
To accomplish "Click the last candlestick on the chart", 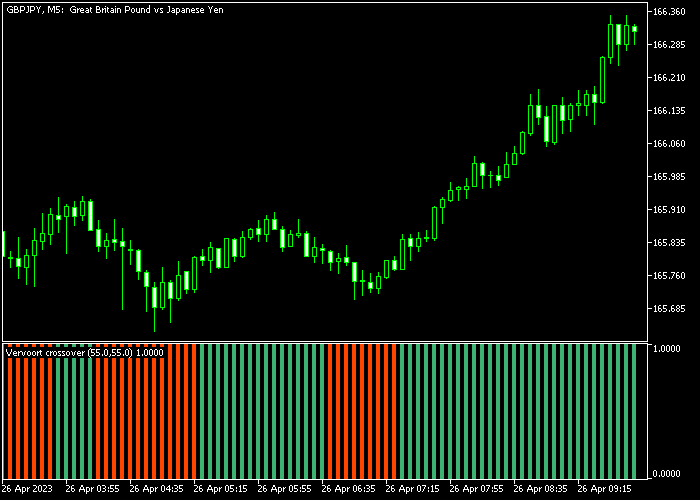I will (634, 29).
